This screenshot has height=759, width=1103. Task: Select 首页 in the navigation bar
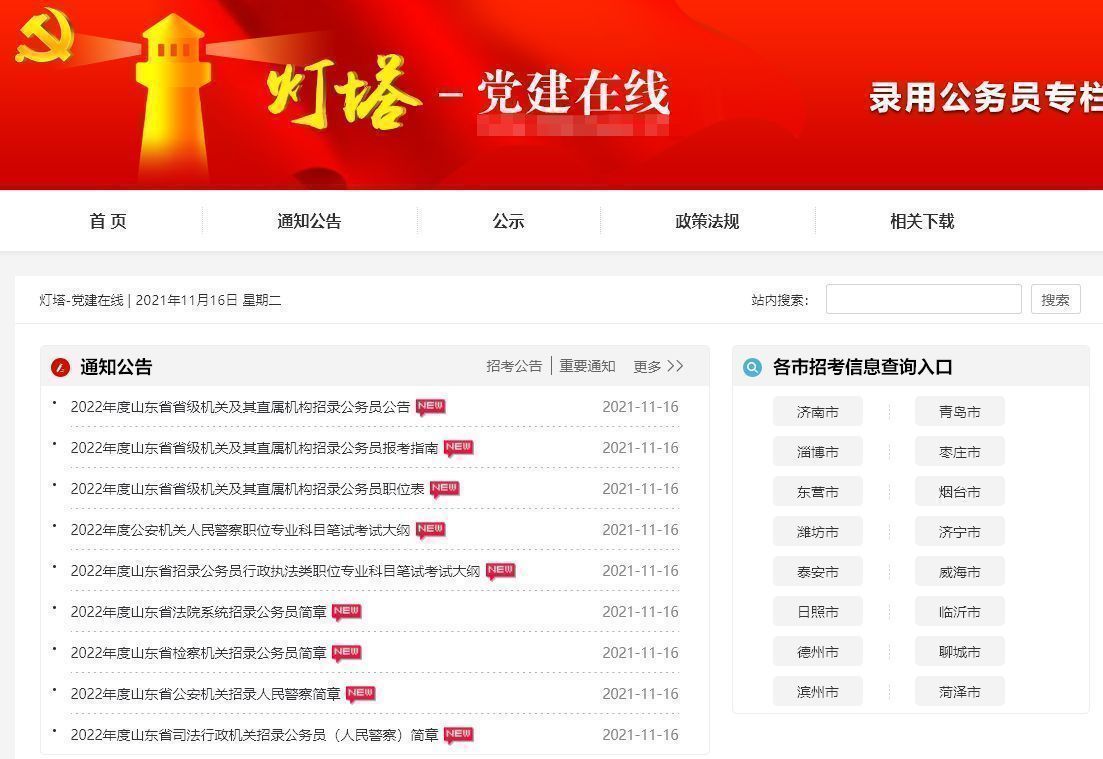[107, 221]
